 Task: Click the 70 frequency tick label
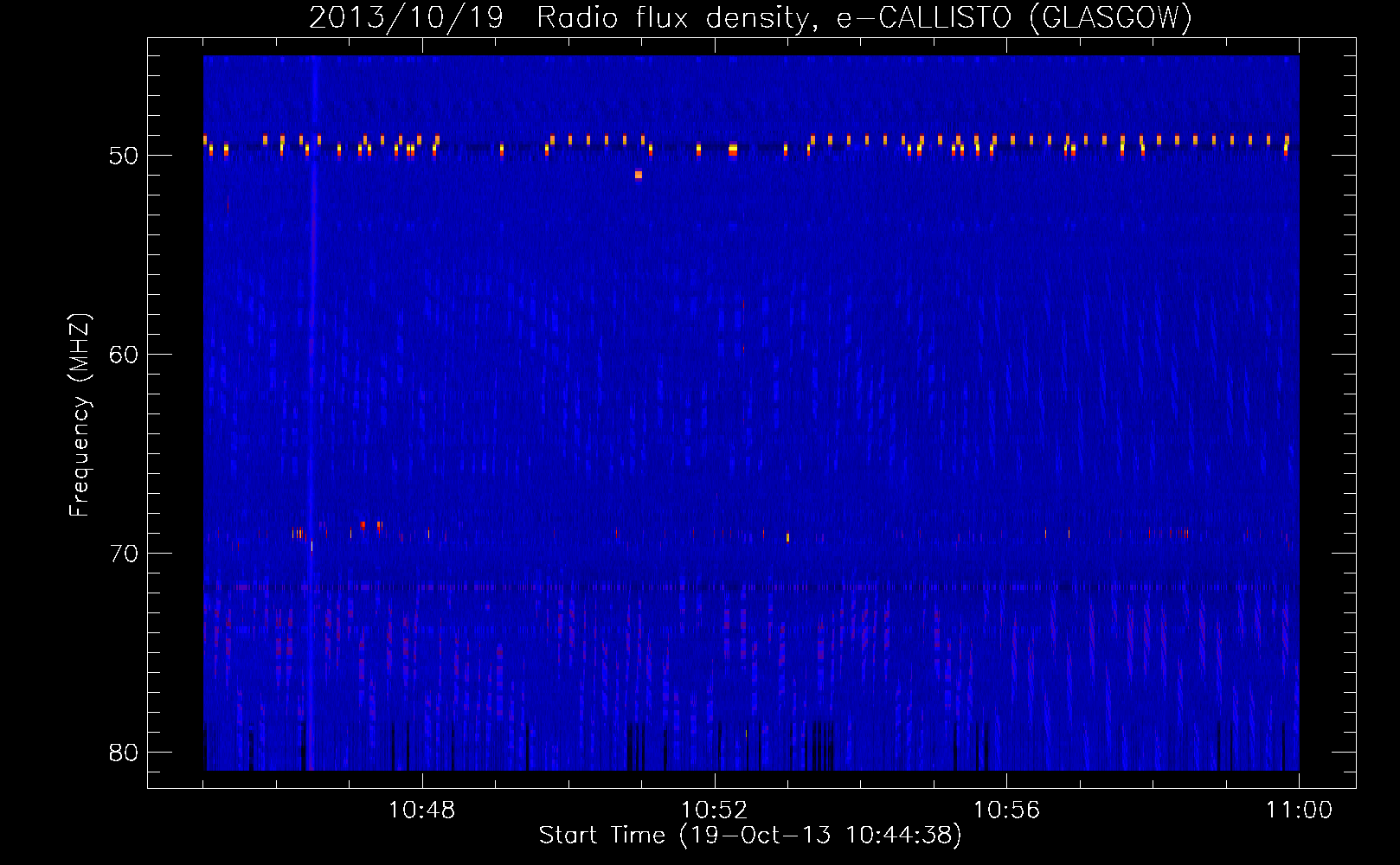(x=124, y=554)
